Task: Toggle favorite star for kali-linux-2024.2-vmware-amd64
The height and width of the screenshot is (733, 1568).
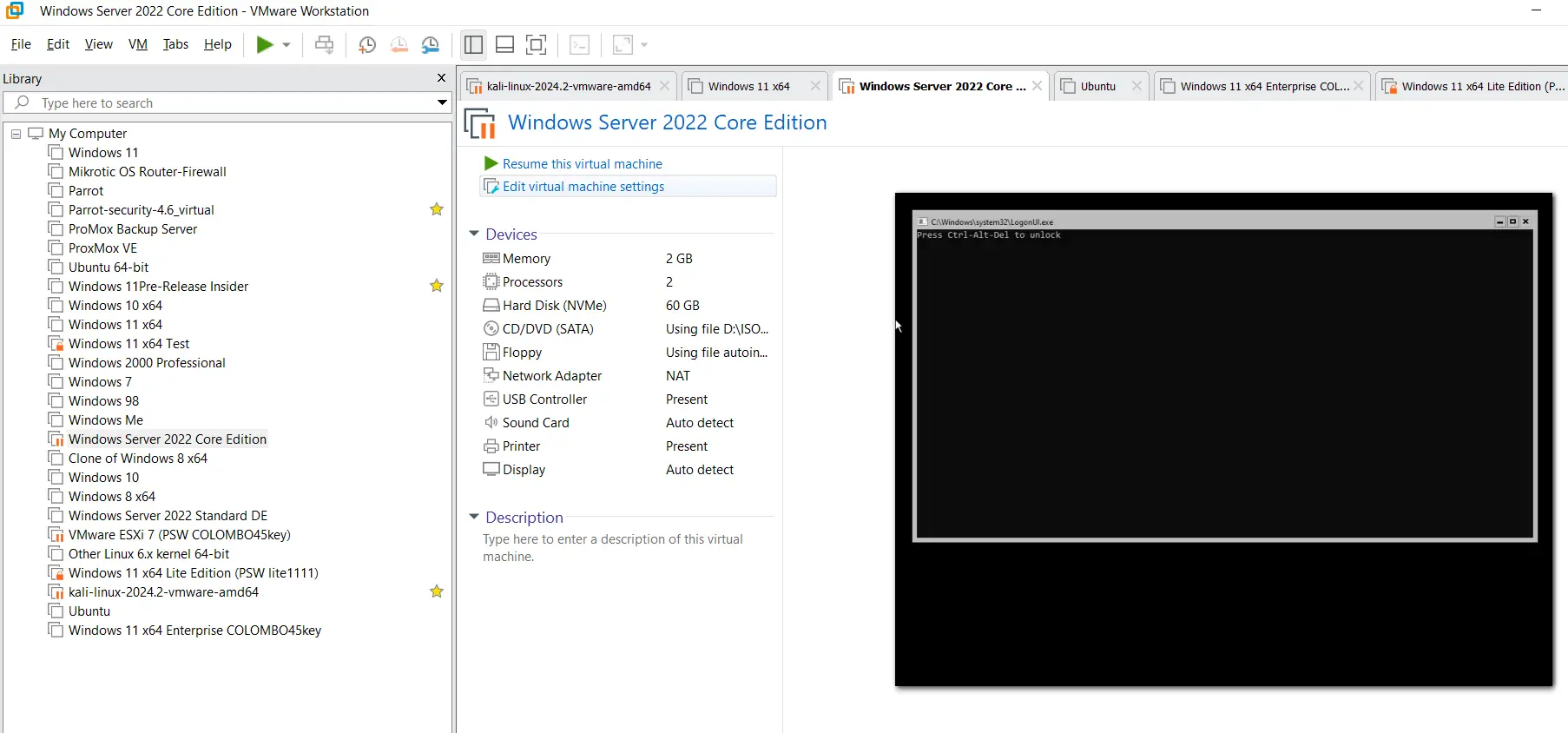Action: click(437, 591)
